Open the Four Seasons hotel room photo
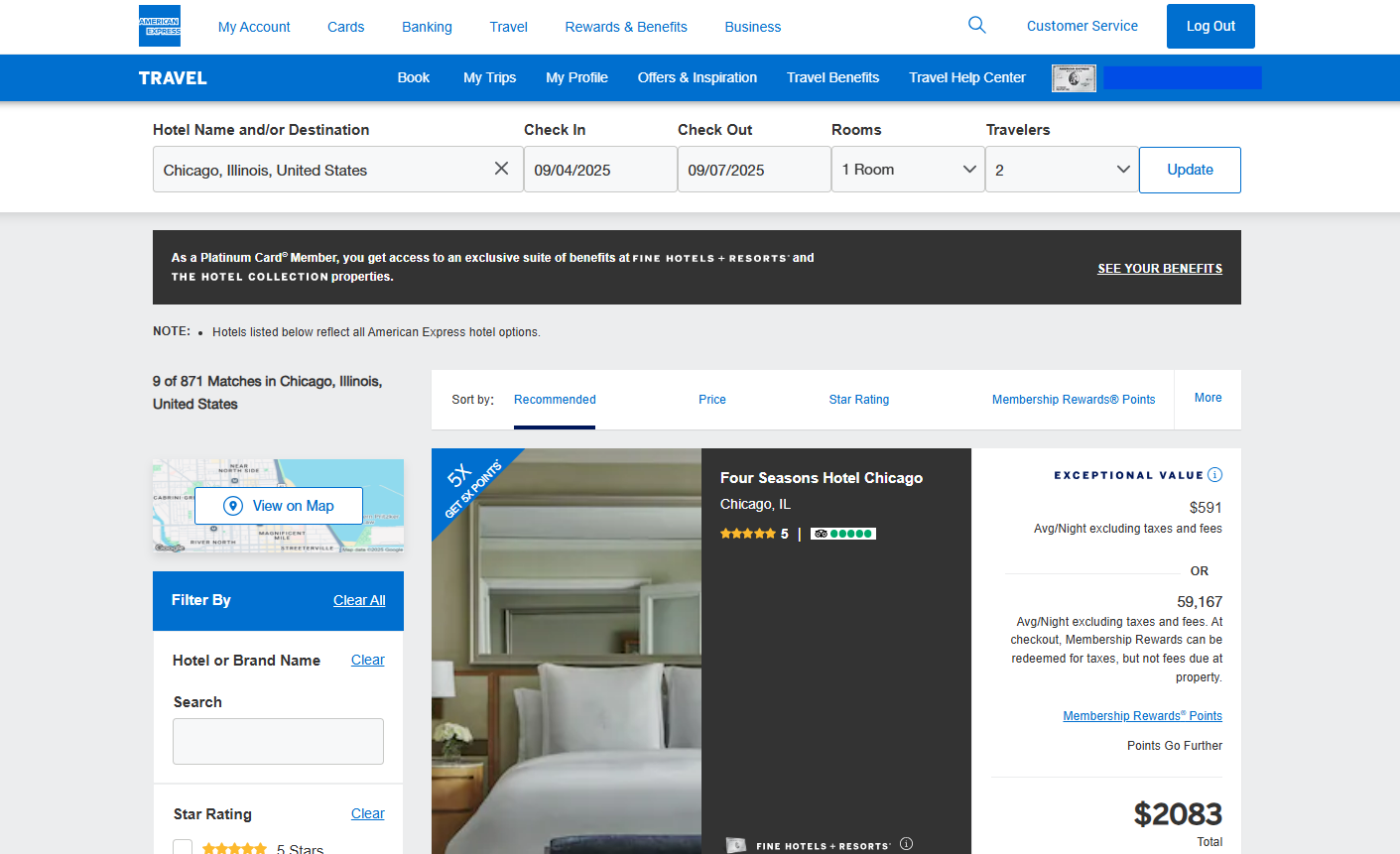1400x854 pixels. point(566,674)
